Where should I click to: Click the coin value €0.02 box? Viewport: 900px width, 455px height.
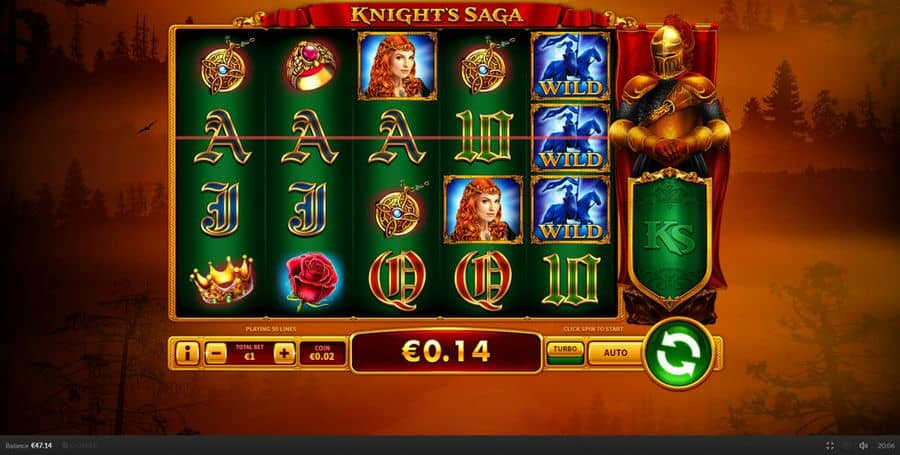pyautogui.click(x=323, y=353)
